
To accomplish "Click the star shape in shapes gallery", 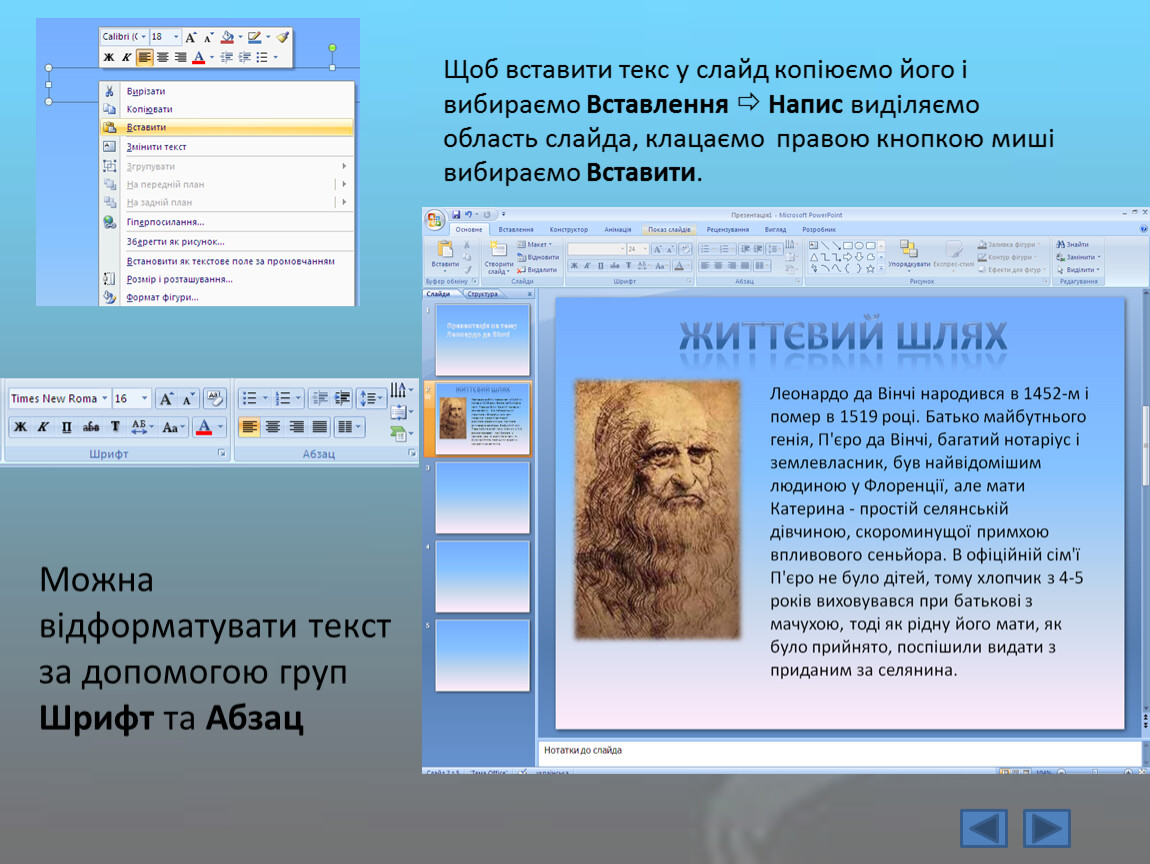I will click(870, 268).
